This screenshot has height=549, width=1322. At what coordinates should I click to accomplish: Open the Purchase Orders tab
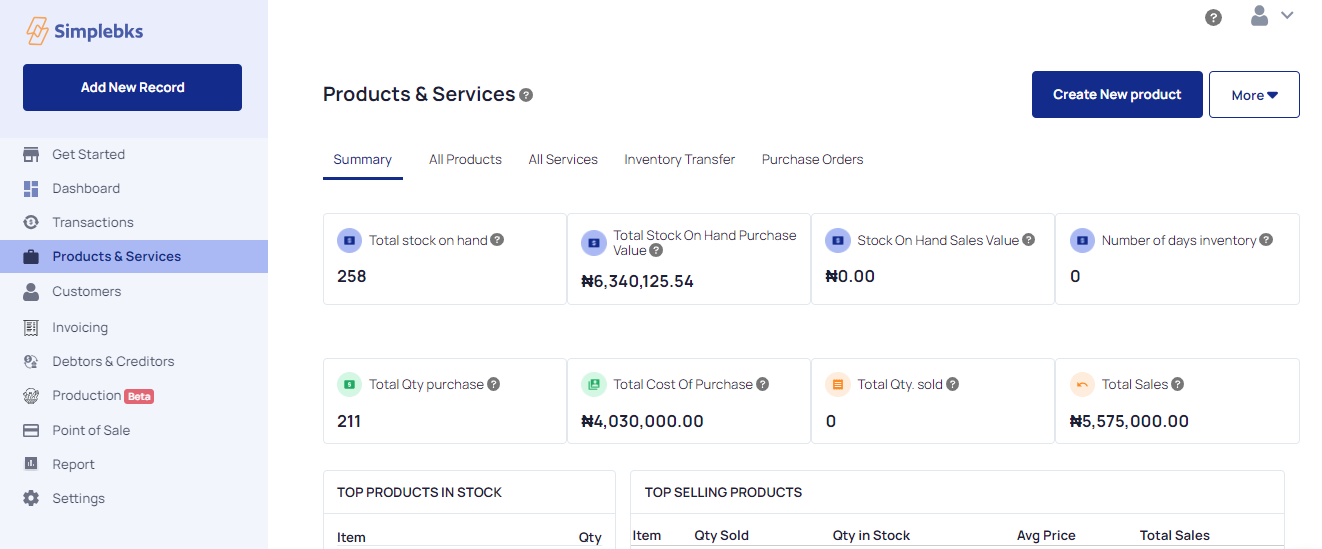(812, 159)
